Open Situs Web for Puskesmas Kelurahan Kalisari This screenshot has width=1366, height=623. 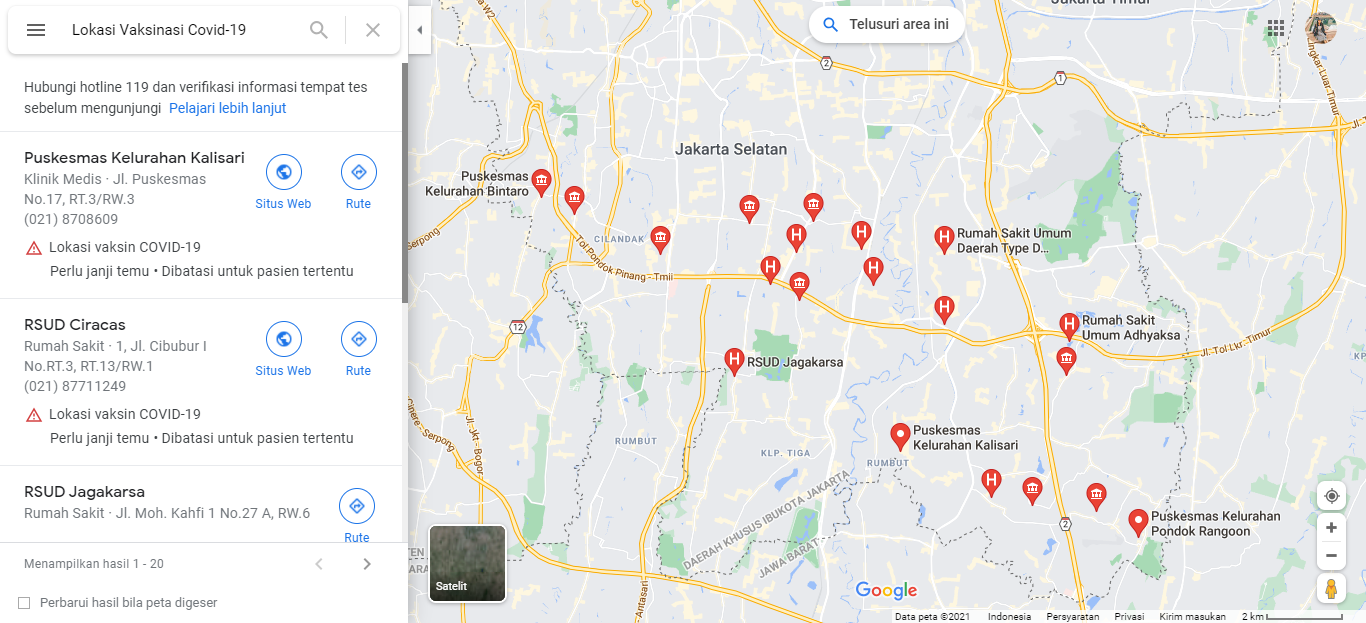(283, 183)
